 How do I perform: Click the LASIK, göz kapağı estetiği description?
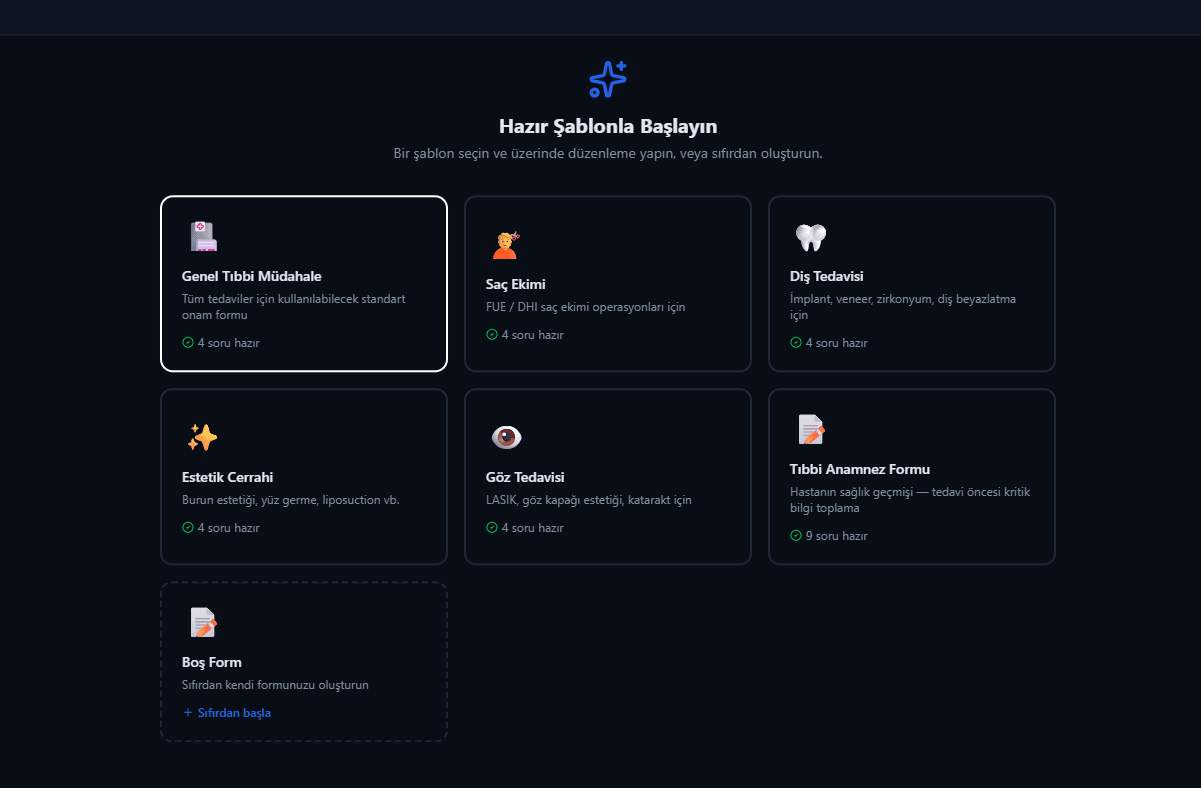pyautogui.click(x=589, y=500)
